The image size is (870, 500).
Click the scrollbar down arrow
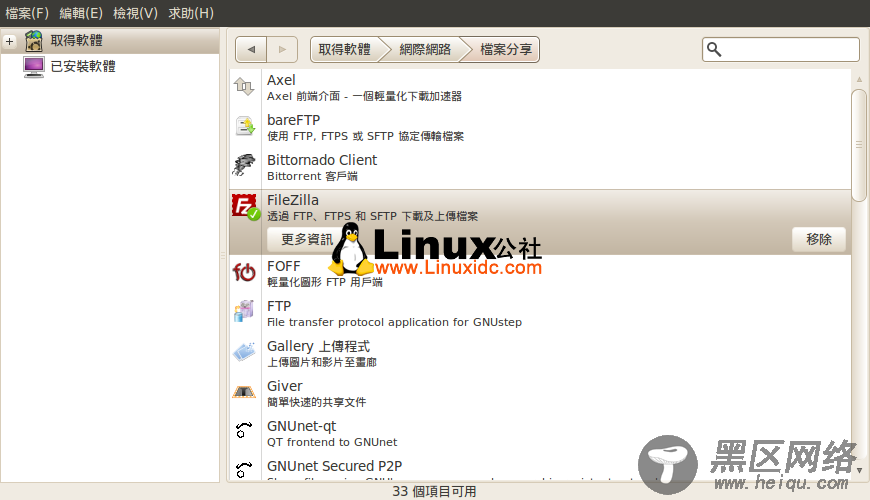pos(859,470)
